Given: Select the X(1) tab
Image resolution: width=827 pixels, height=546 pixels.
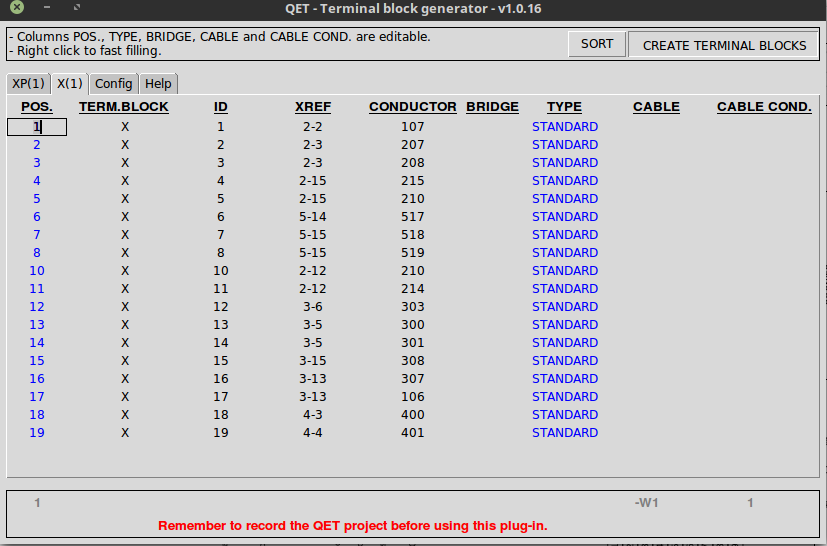Looking at the screenshot, I should [x=69, y=84].
